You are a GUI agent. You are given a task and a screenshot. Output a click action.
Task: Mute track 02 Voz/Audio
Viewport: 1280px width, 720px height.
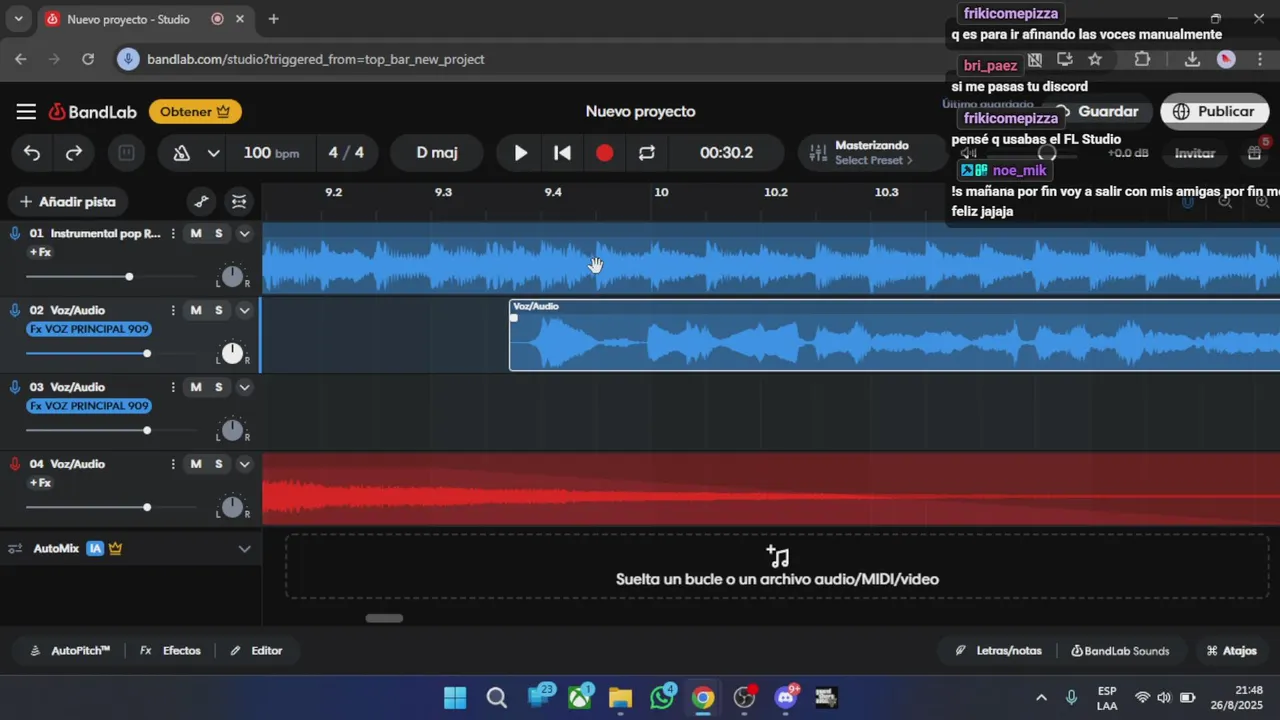pos(196,310)
